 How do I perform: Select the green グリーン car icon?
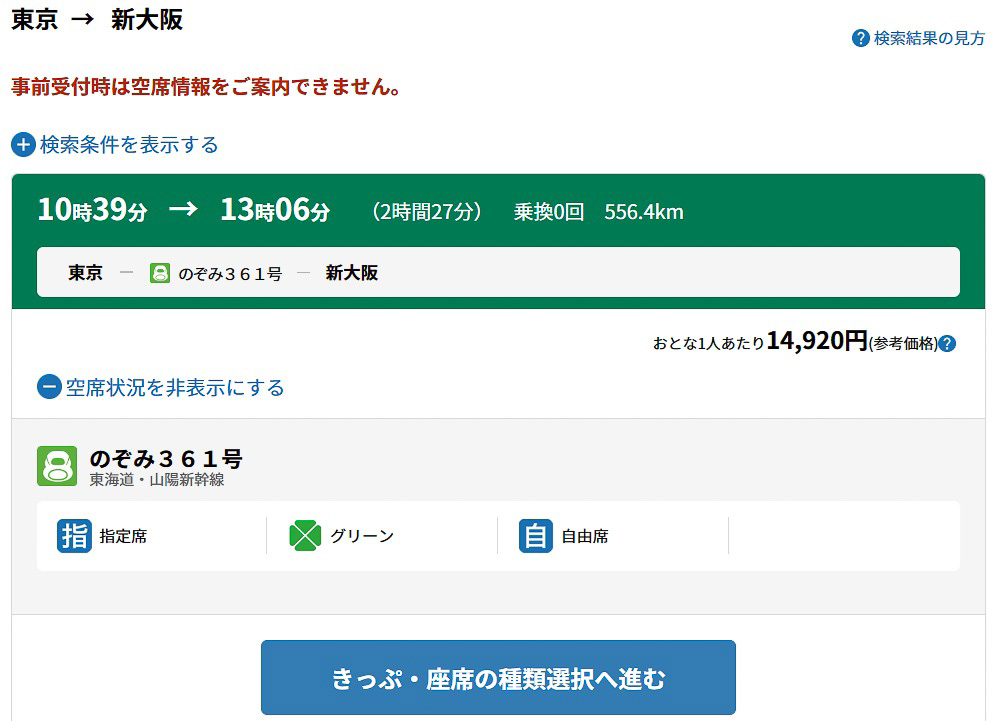(306, 536)
